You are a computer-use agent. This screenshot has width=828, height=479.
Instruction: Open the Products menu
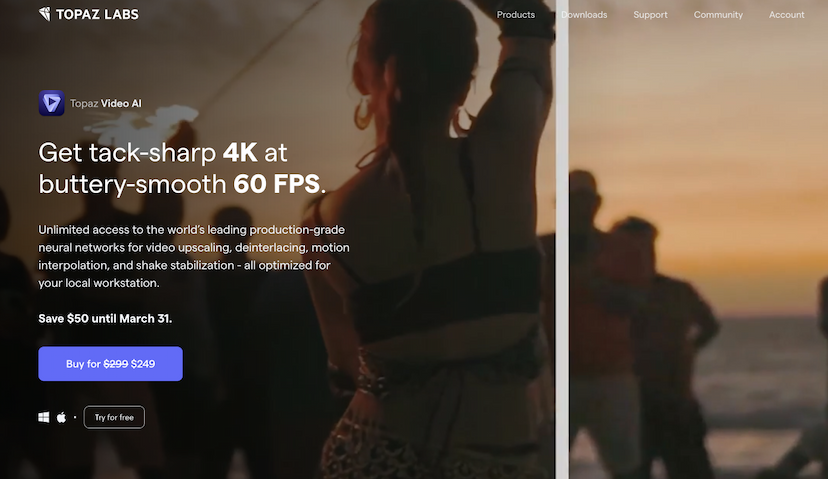click(515, 15)
